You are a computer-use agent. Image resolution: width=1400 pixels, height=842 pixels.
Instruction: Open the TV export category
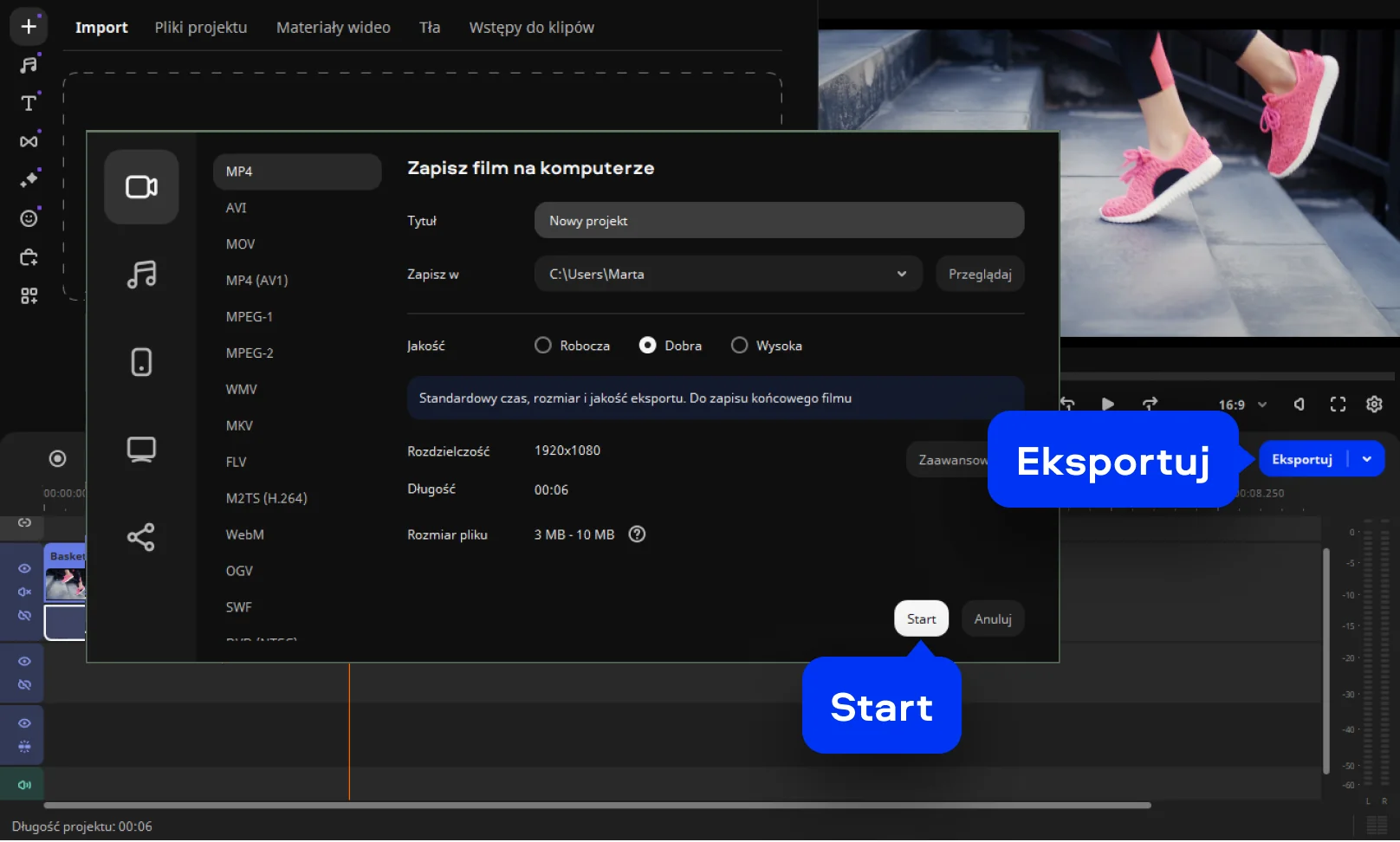click(141, 450)
